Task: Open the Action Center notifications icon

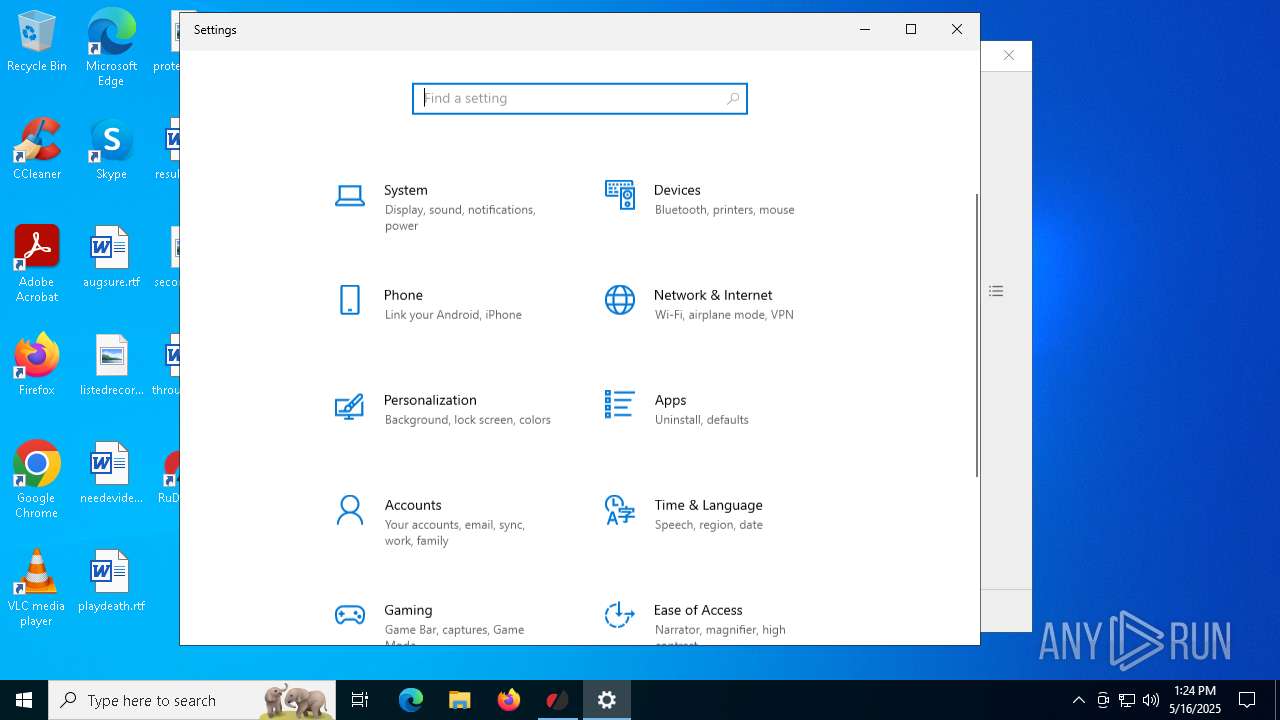Action: click(x=1247, y=700)
